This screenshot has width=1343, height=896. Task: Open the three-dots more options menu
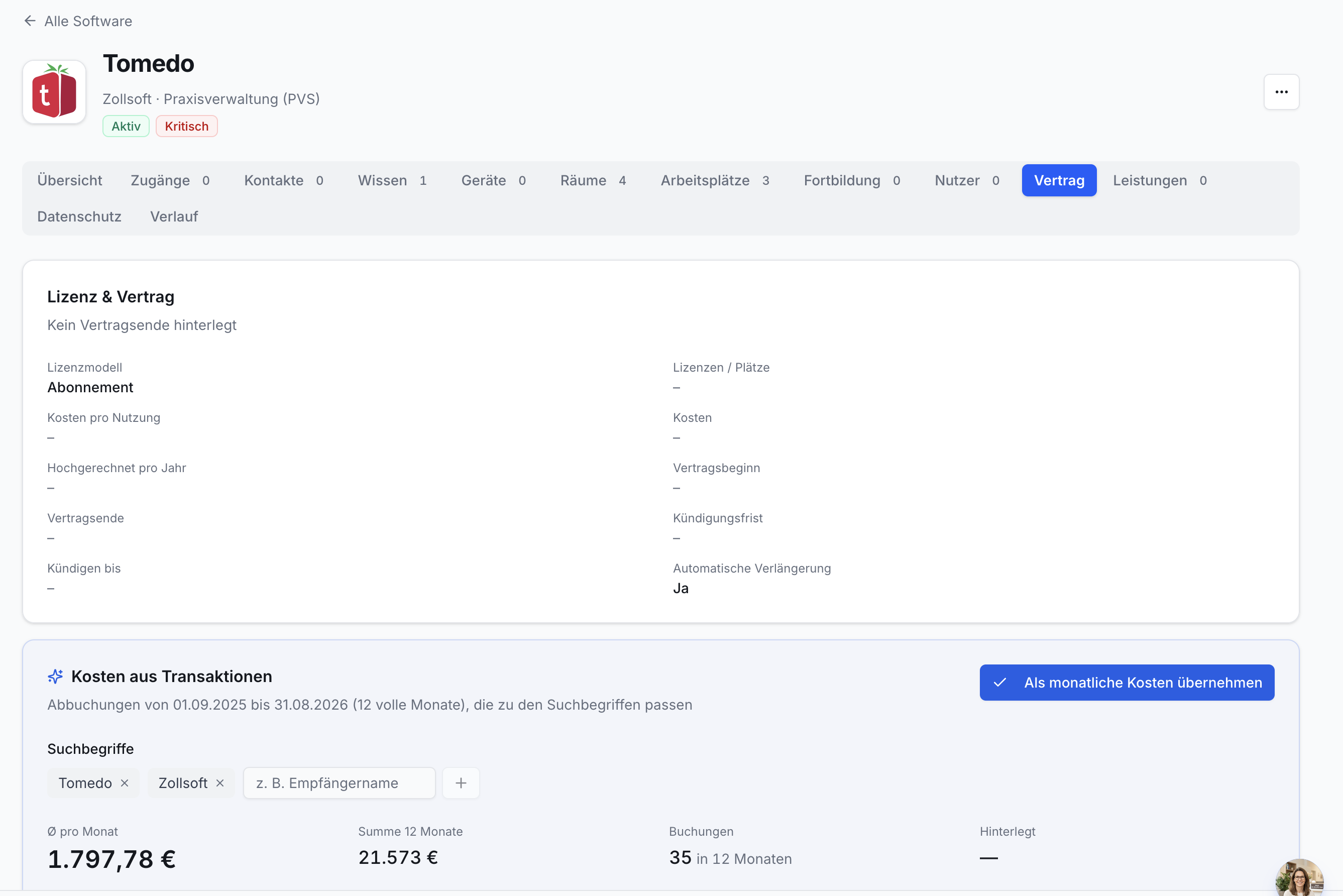click(1281, 92)
